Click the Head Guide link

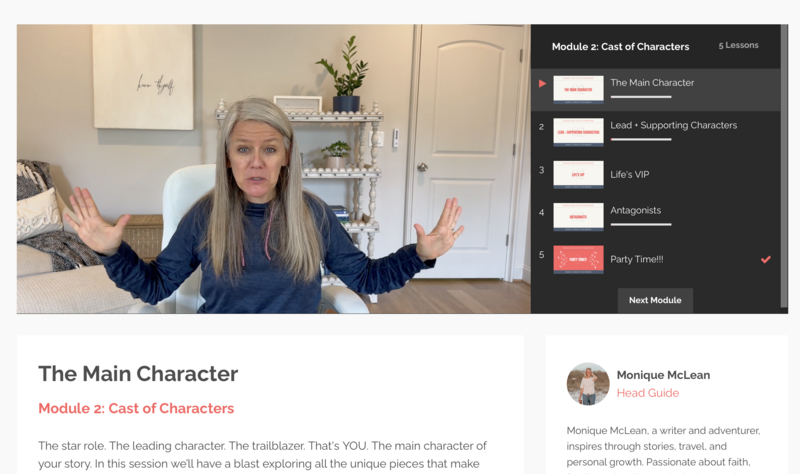(647, 393)
